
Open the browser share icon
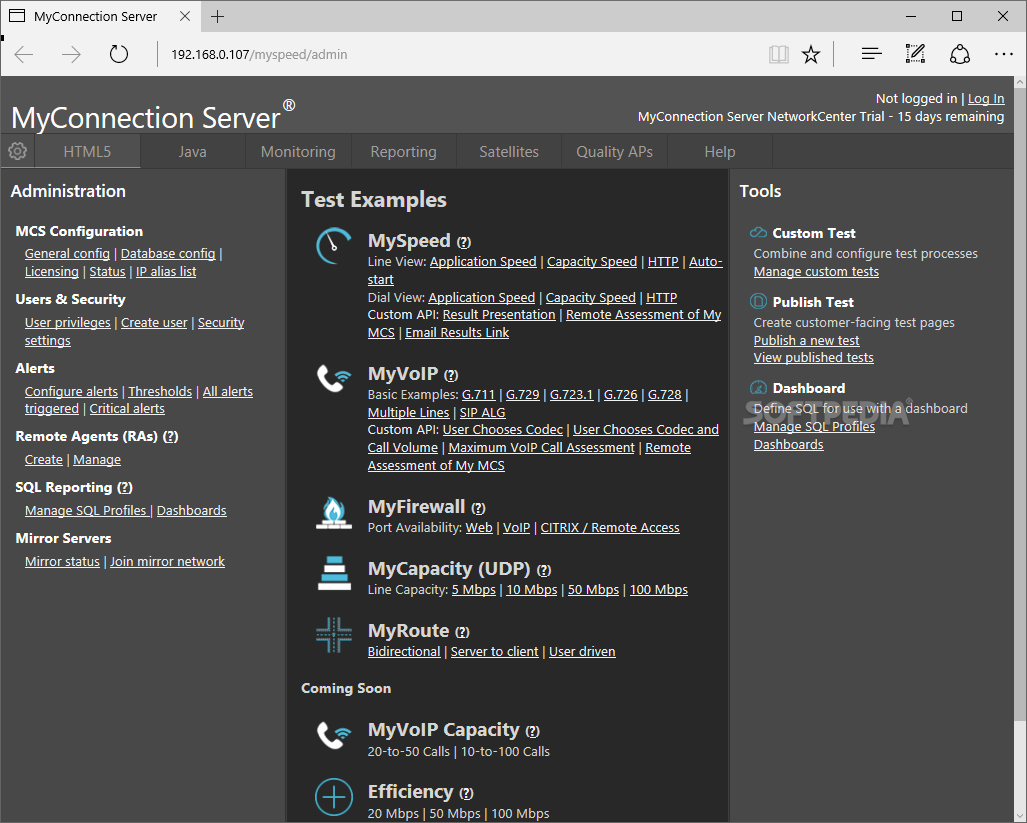coord(960,54)
